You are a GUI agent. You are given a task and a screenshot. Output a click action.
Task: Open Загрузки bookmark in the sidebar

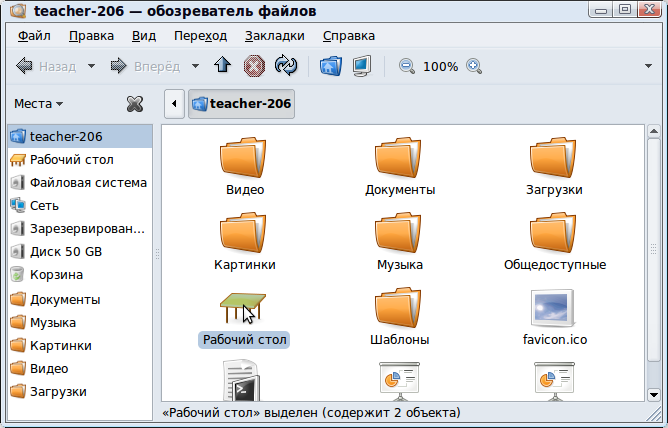coord(80,391)
